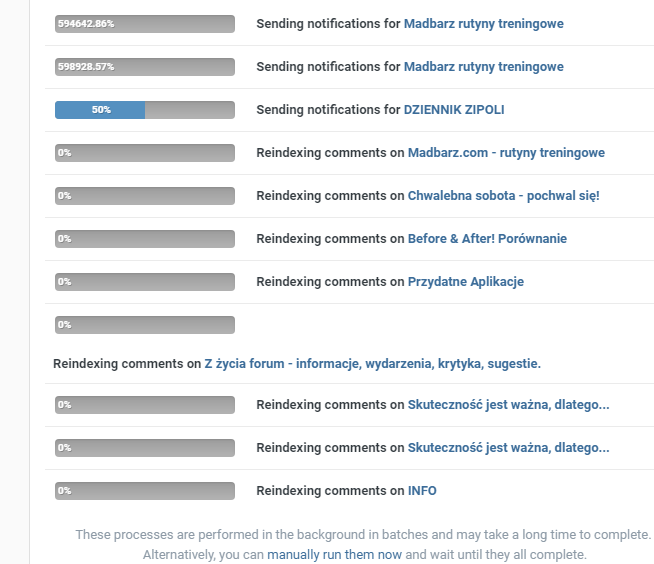Viewport: 654px width, 564px height.
Task: Click progress bar for Przydatne Aplikacje
Action: coord(145,282)
